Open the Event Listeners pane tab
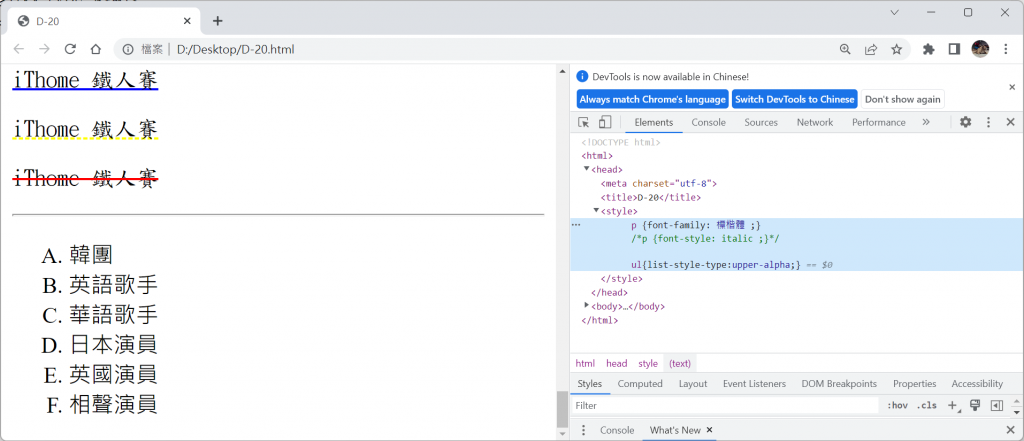This screenshot has width=1024, height=441. pyautogui.click(x=754, y=384)
